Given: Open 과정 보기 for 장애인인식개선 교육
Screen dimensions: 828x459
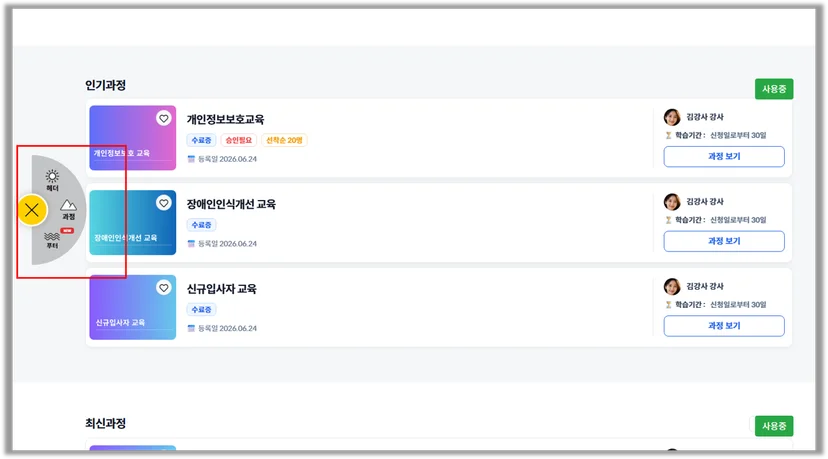Looking at the screenshot, I should pos(724,241).
